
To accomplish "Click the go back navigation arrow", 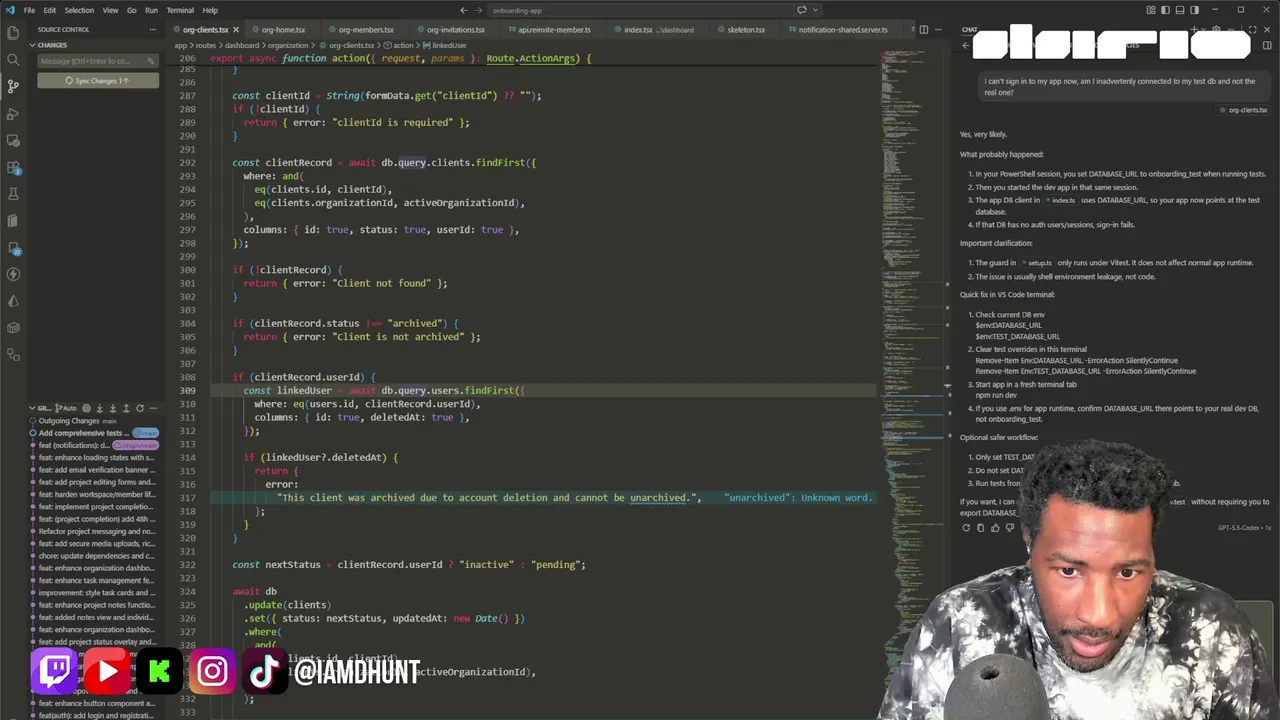I will tap(463, 10).
